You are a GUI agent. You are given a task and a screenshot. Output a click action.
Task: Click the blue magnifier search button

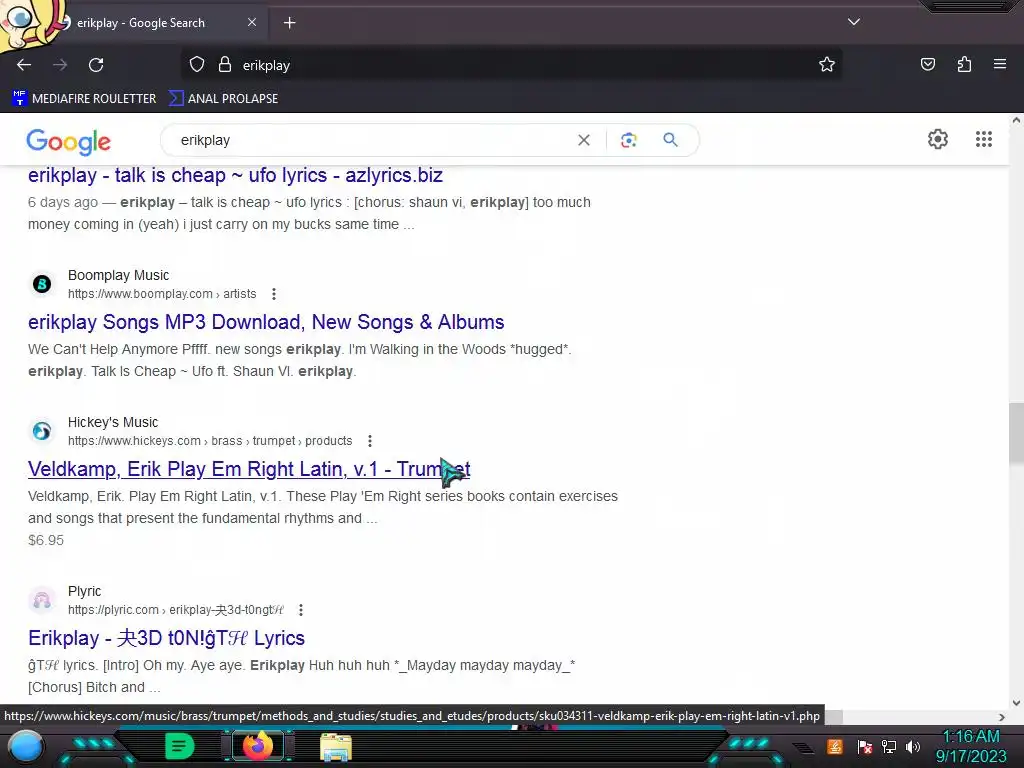coord(670,140)
